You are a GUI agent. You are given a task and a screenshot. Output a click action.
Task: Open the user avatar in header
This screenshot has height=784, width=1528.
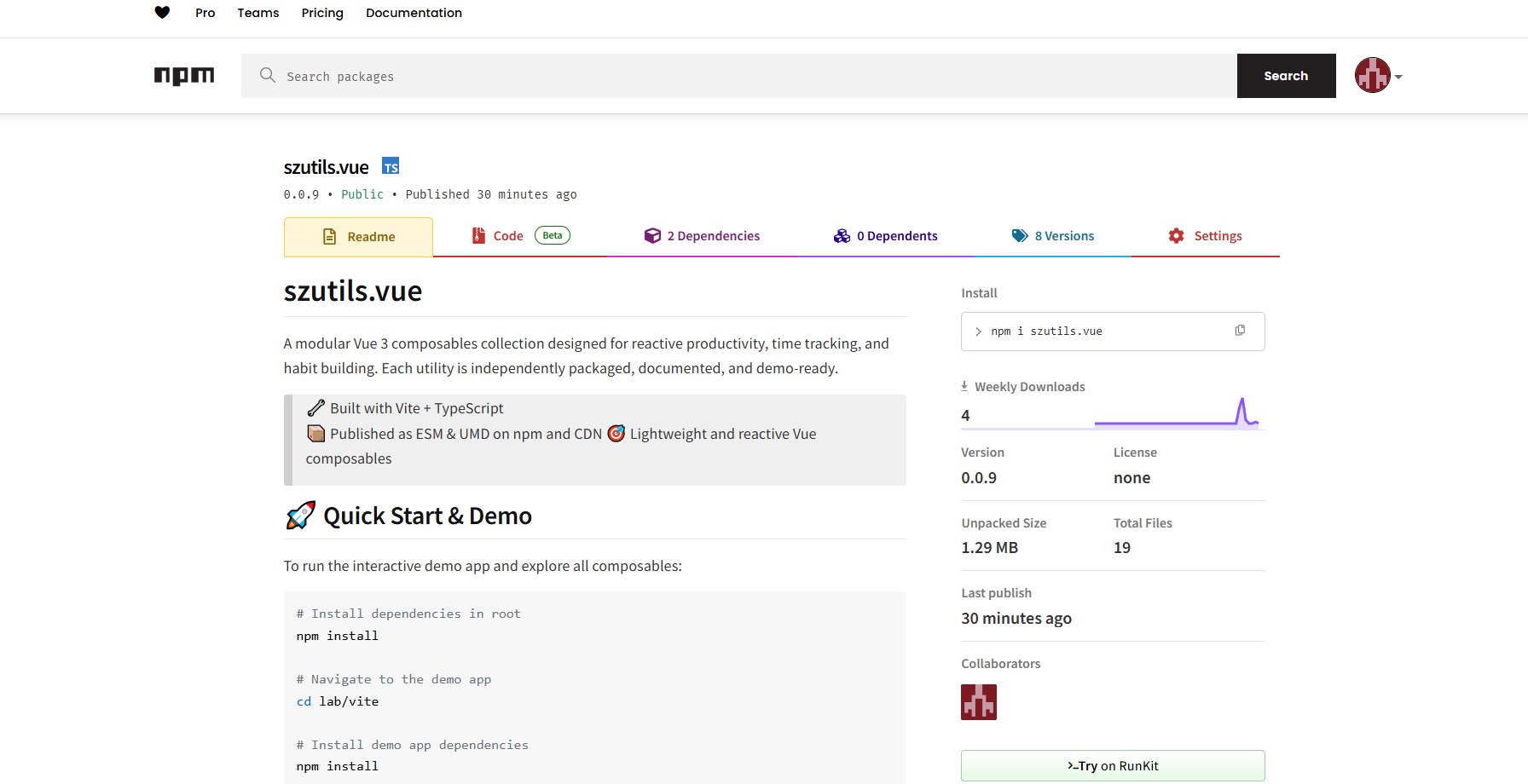[x=1373, y=75]
